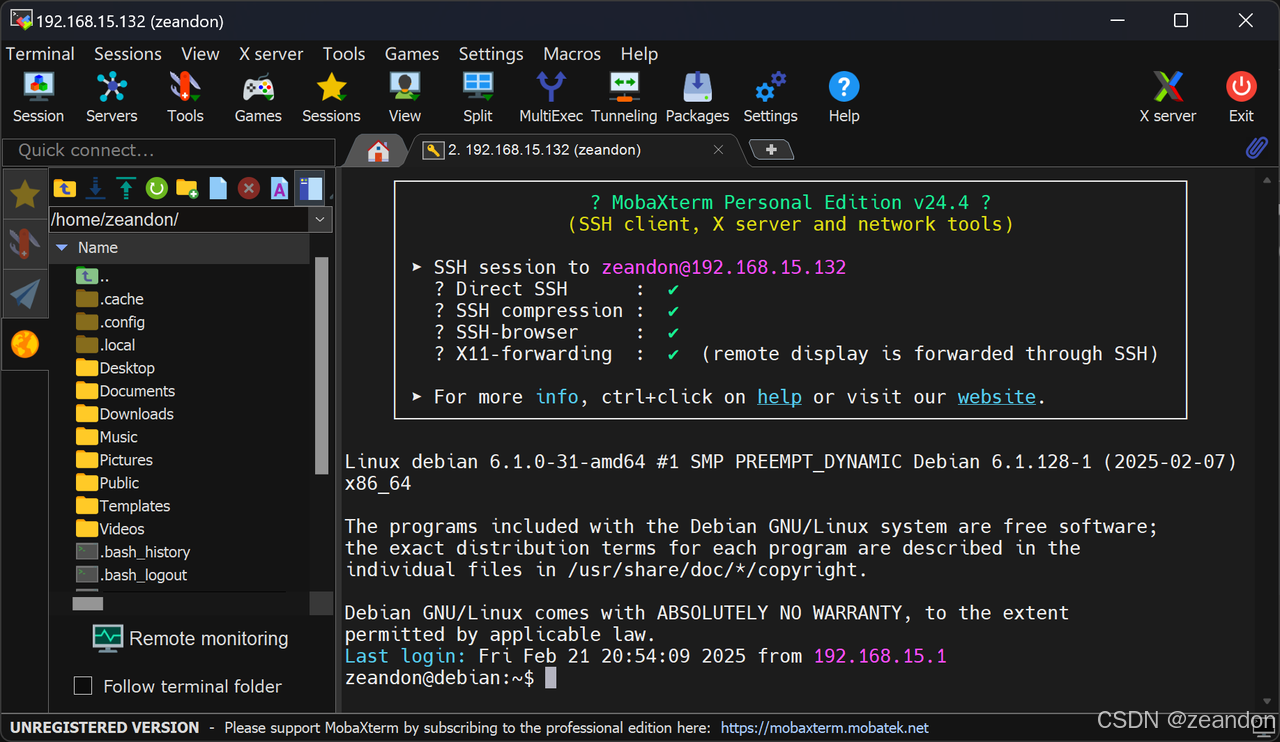Screen dimensions: 1280x742
Task: Click the Remote monitoring button
Action: pos(190,638)
